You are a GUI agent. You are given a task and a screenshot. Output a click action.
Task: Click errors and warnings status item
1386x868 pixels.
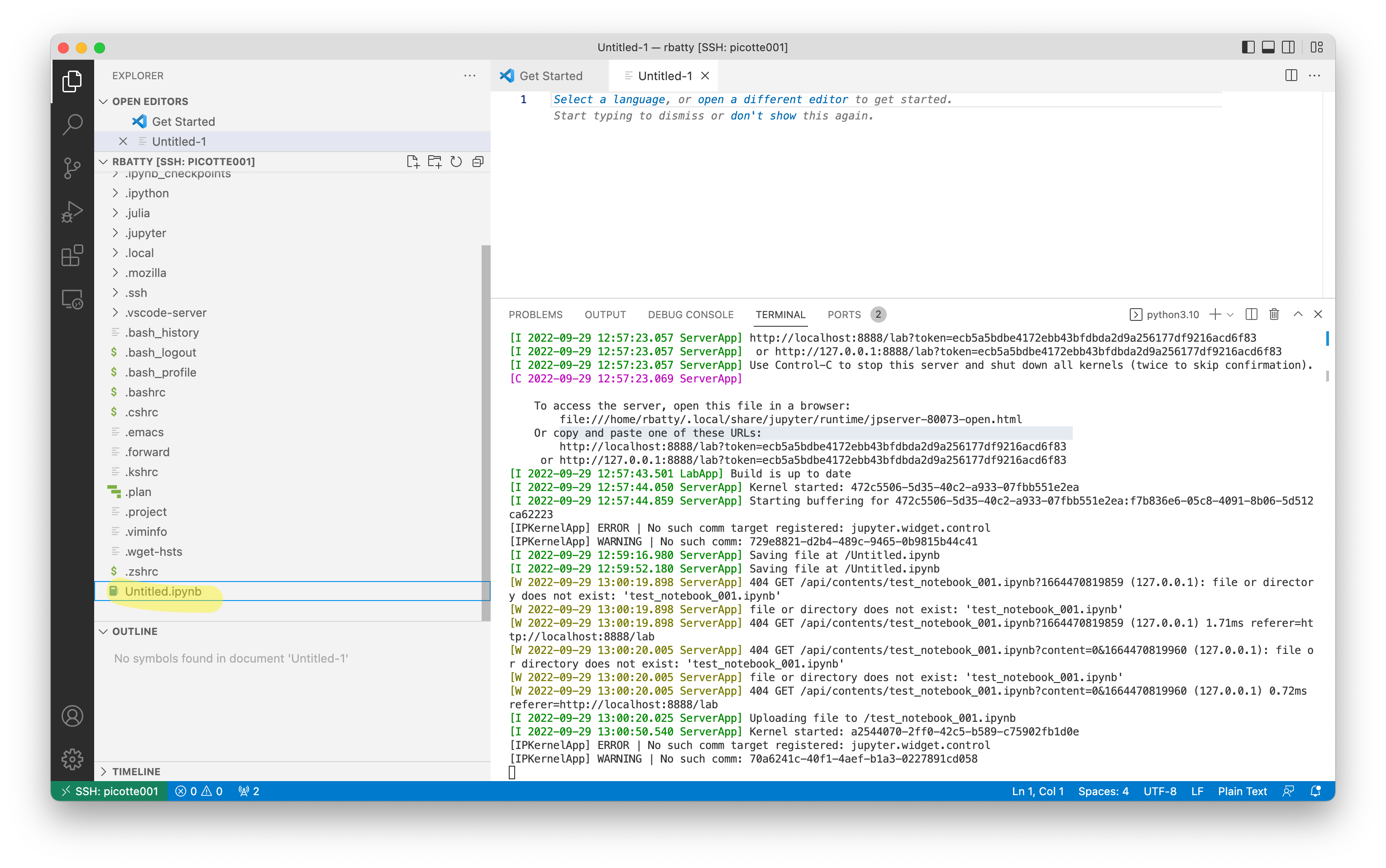coord(199,791)
